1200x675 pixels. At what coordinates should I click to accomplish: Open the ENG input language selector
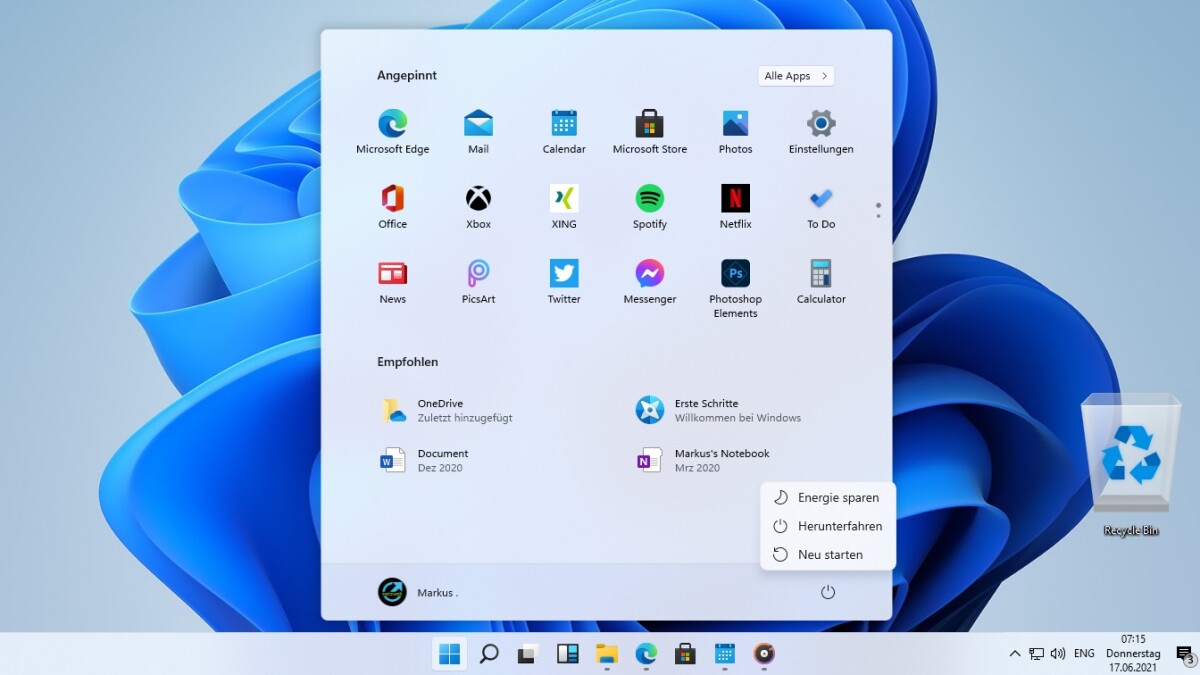point(1084,654)
